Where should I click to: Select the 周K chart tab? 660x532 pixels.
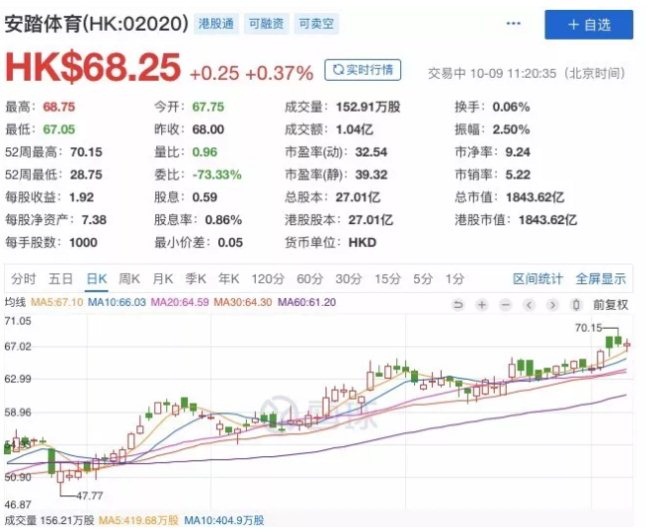coord(129,279)
